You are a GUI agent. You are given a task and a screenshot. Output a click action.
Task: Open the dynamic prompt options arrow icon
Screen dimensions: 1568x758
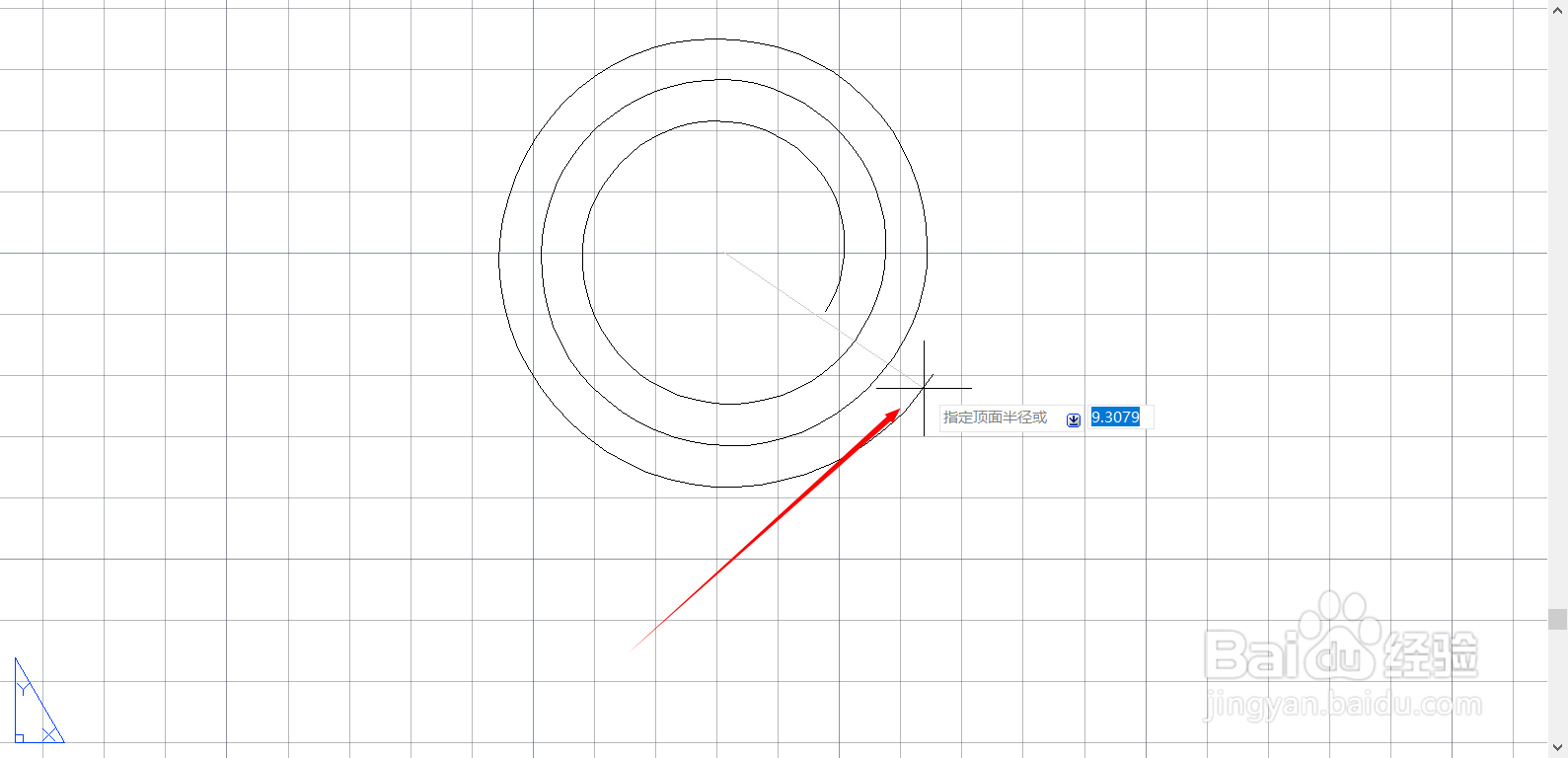click(1074, 419)
